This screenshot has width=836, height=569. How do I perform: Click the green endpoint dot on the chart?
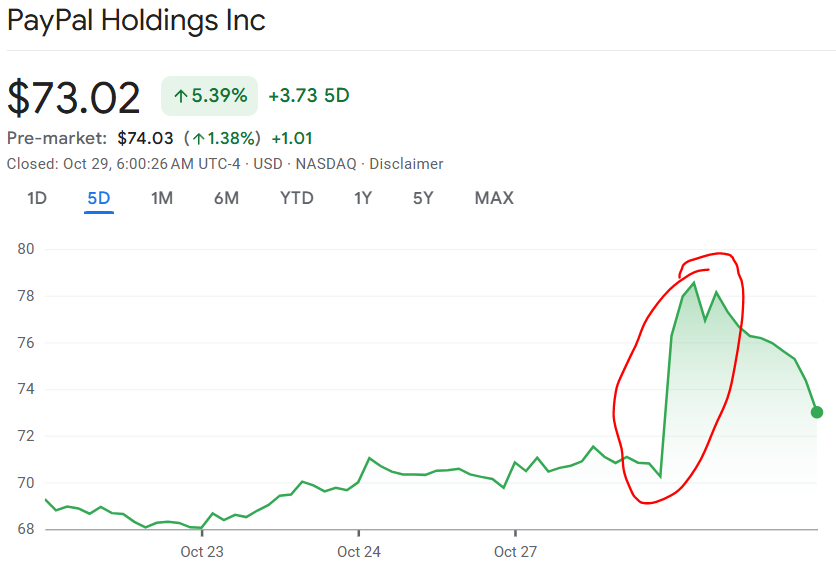point(817,412)
